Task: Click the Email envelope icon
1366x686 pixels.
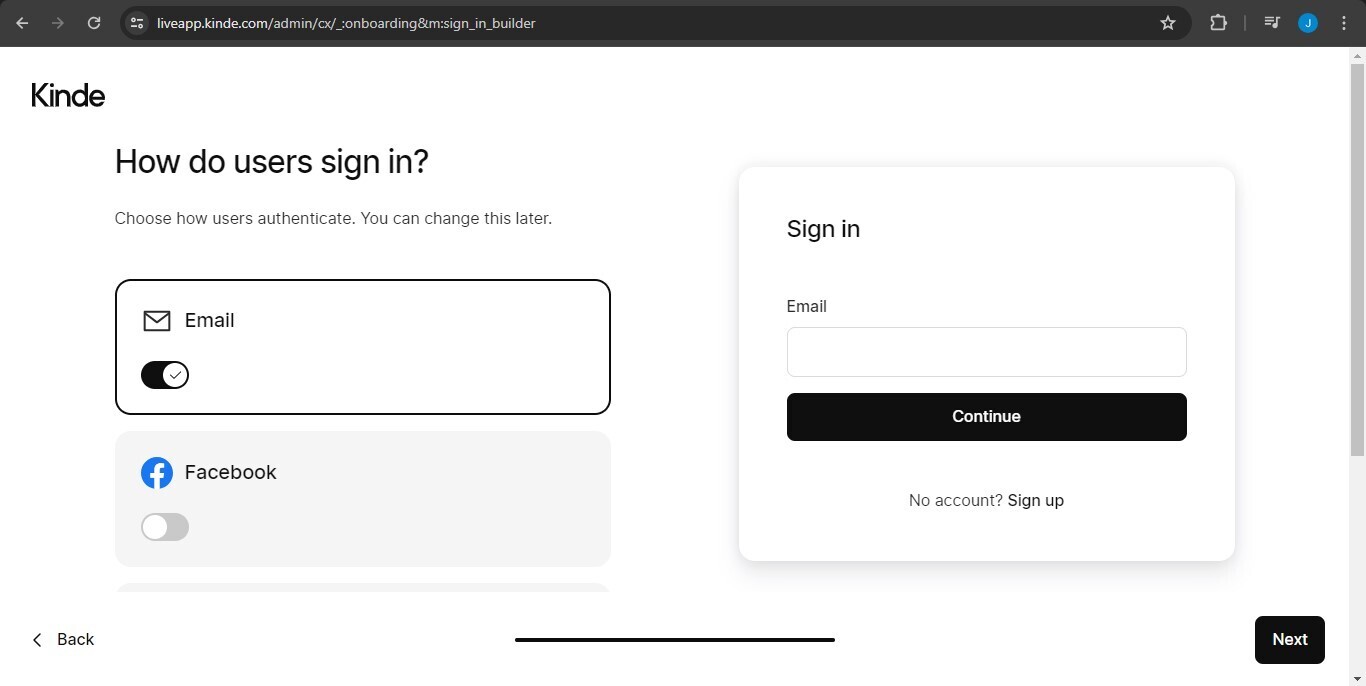Action: [157, 321]
